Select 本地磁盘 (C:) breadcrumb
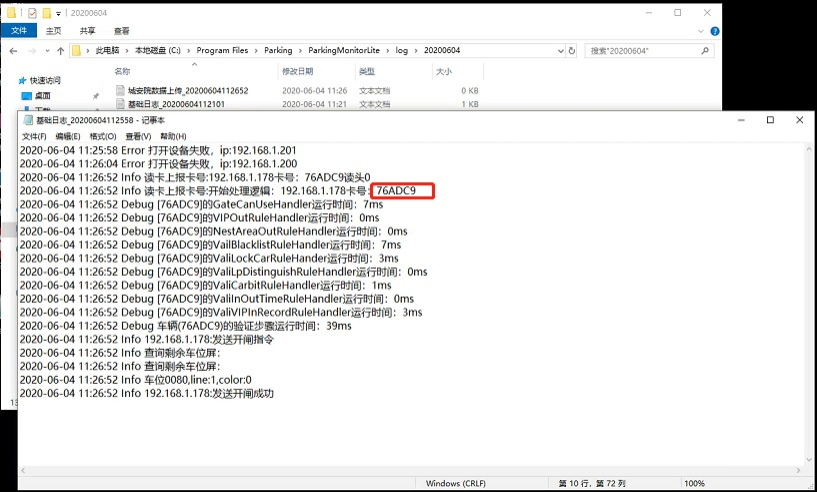 click(158, 51)
